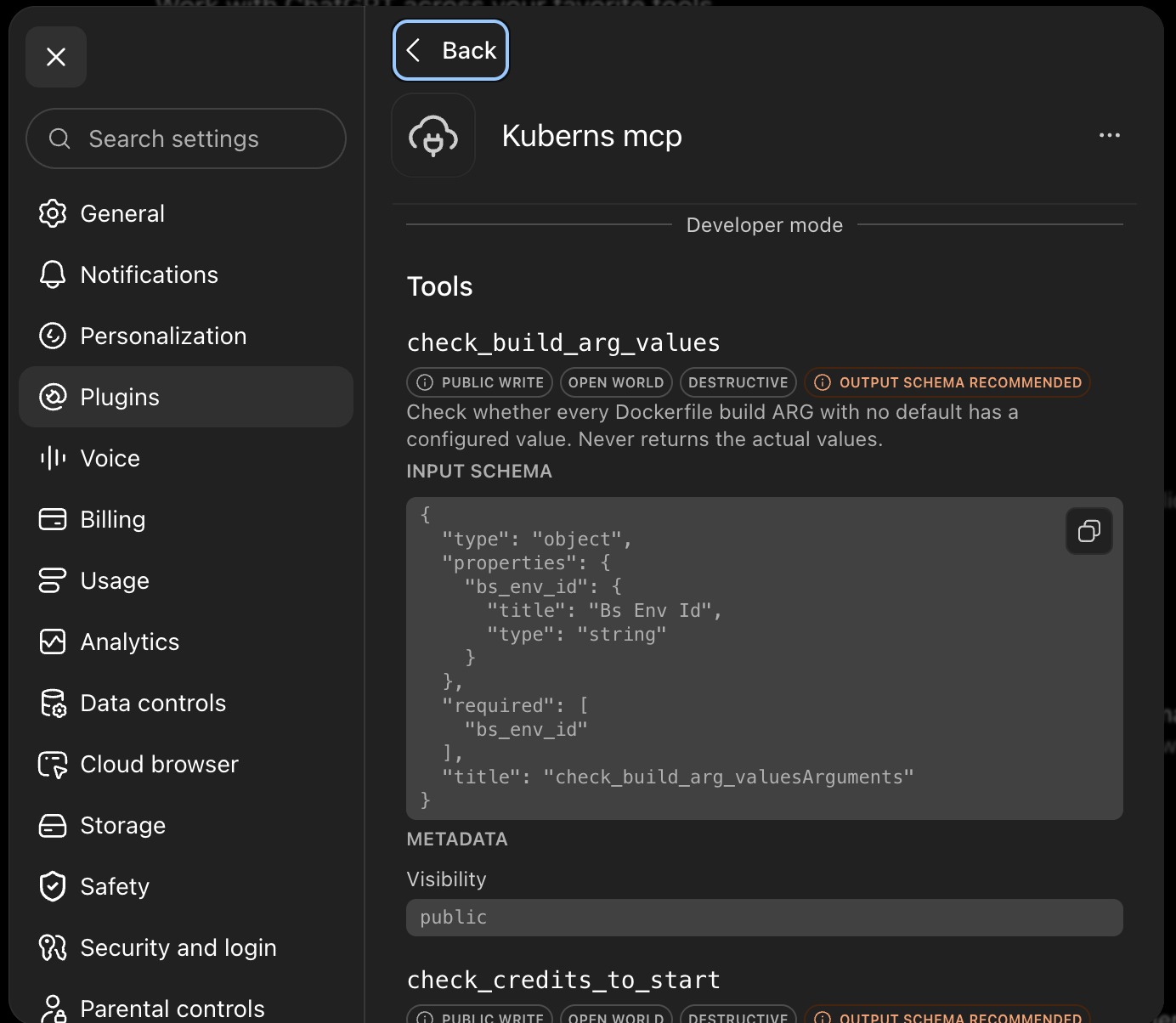Click the Voice waveform icon
Screen dimensions: 1176x1023
click(x=53, y=458)
